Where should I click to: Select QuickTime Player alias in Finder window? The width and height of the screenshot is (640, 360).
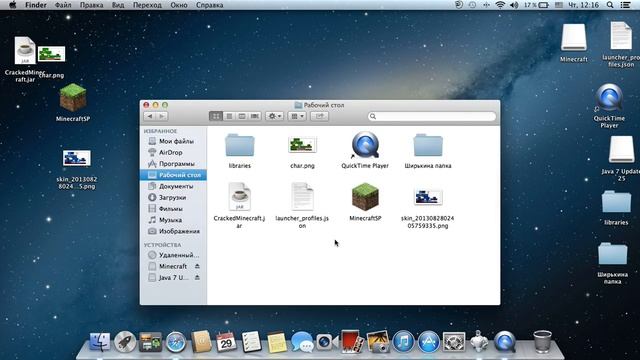coord(365,145)
